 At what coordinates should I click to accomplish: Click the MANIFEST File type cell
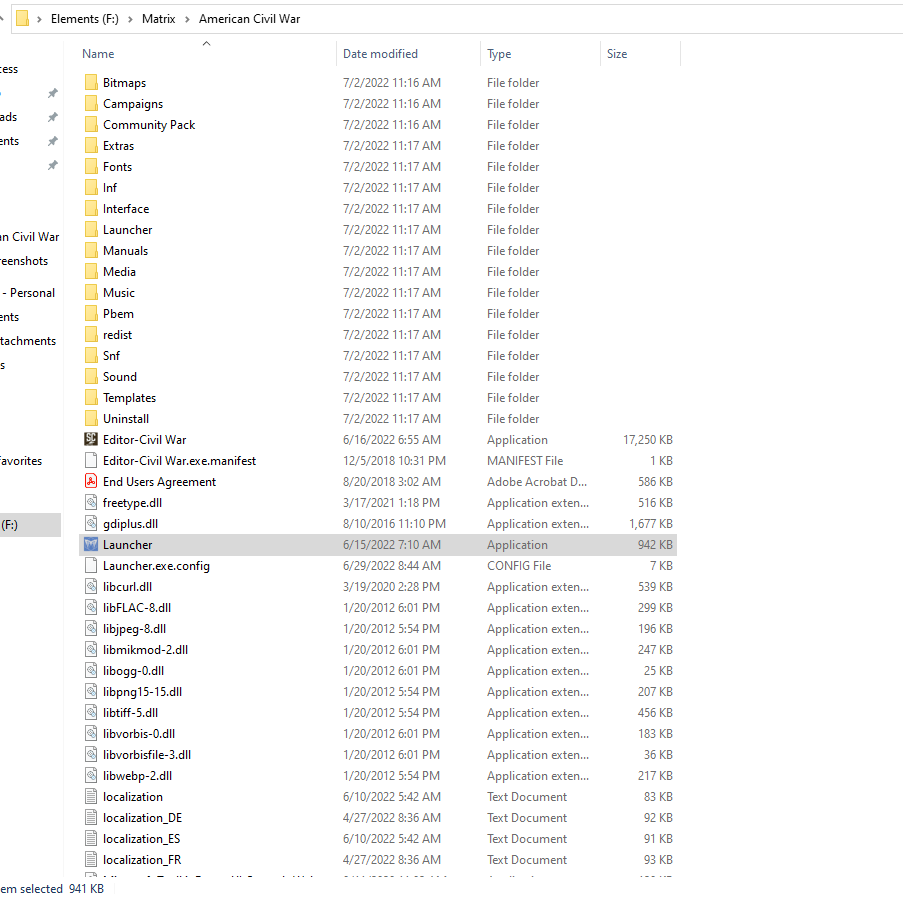click(525, 461)
